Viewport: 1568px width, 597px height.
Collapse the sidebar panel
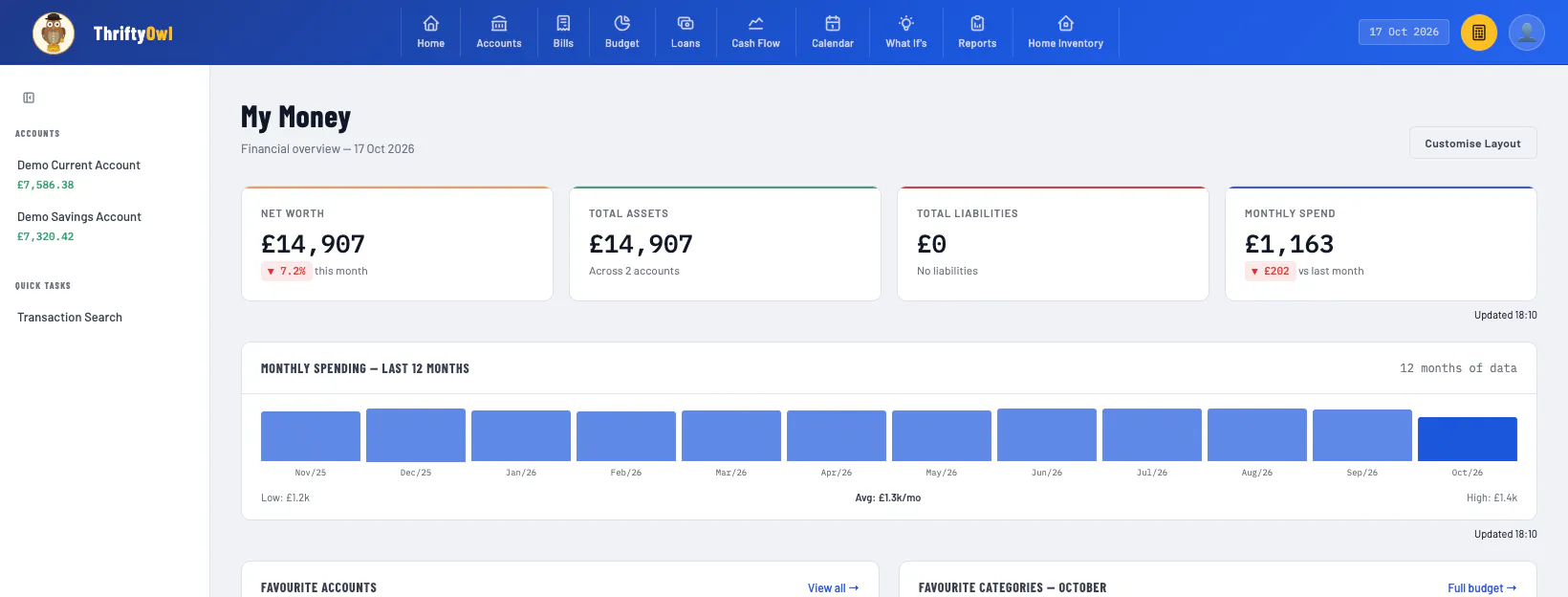point(29,98)
